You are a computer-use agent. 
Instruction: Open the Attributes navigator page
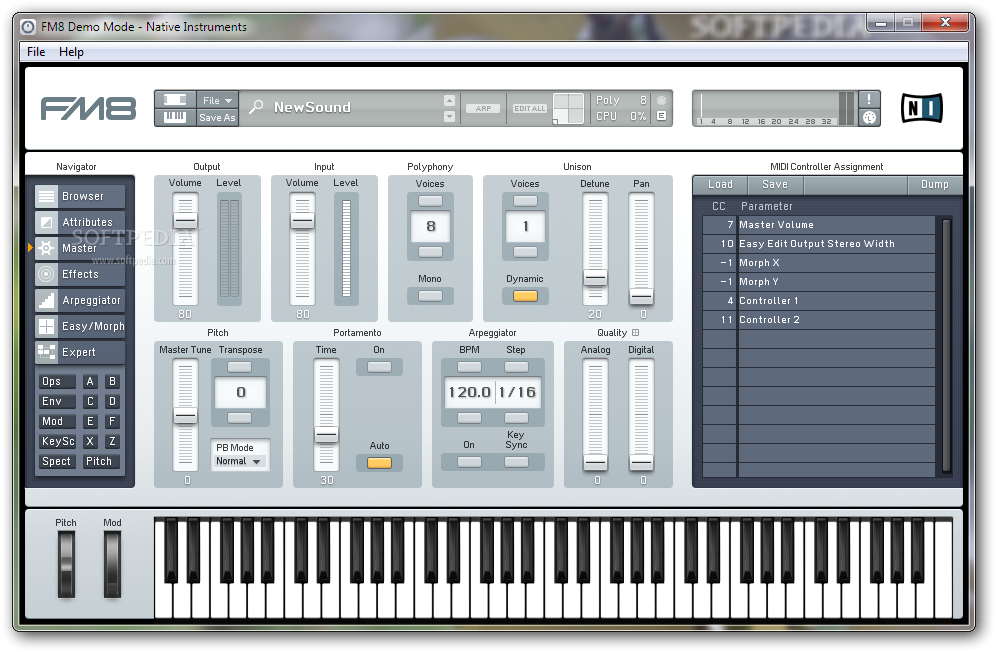click(80, 222)
